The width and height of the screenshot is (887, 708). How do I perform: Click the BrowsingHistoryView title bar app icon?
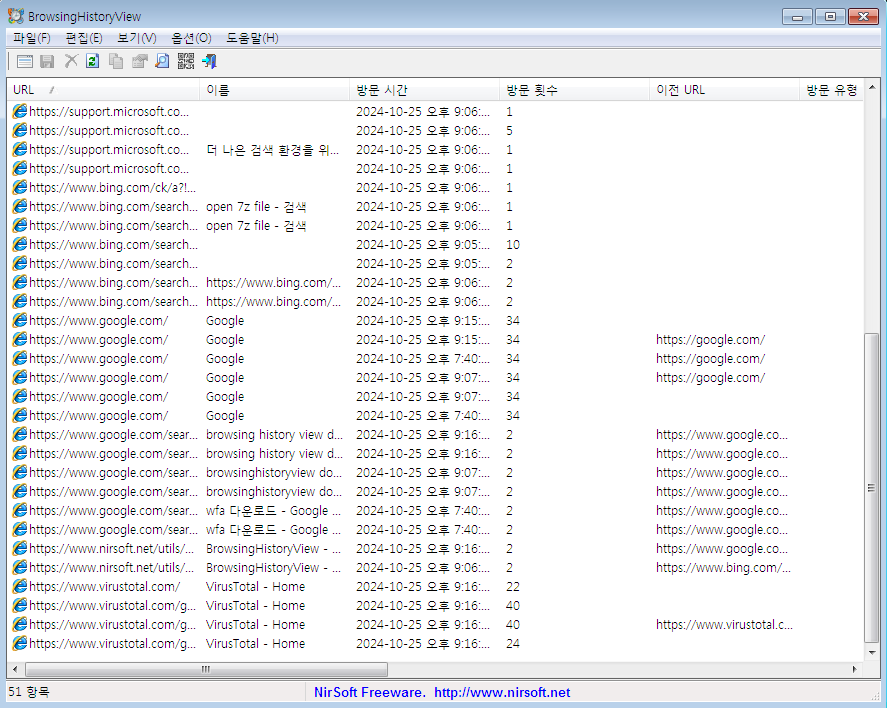16,16
